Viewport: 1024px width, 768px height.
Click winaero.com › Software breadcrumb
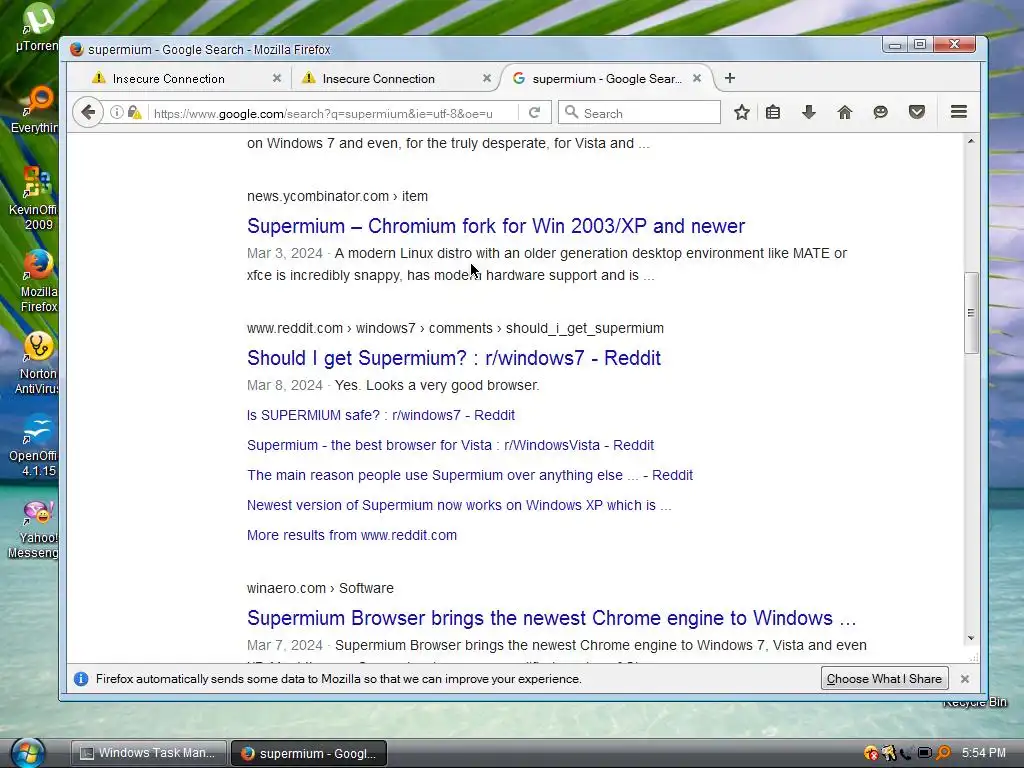(320, 588)
